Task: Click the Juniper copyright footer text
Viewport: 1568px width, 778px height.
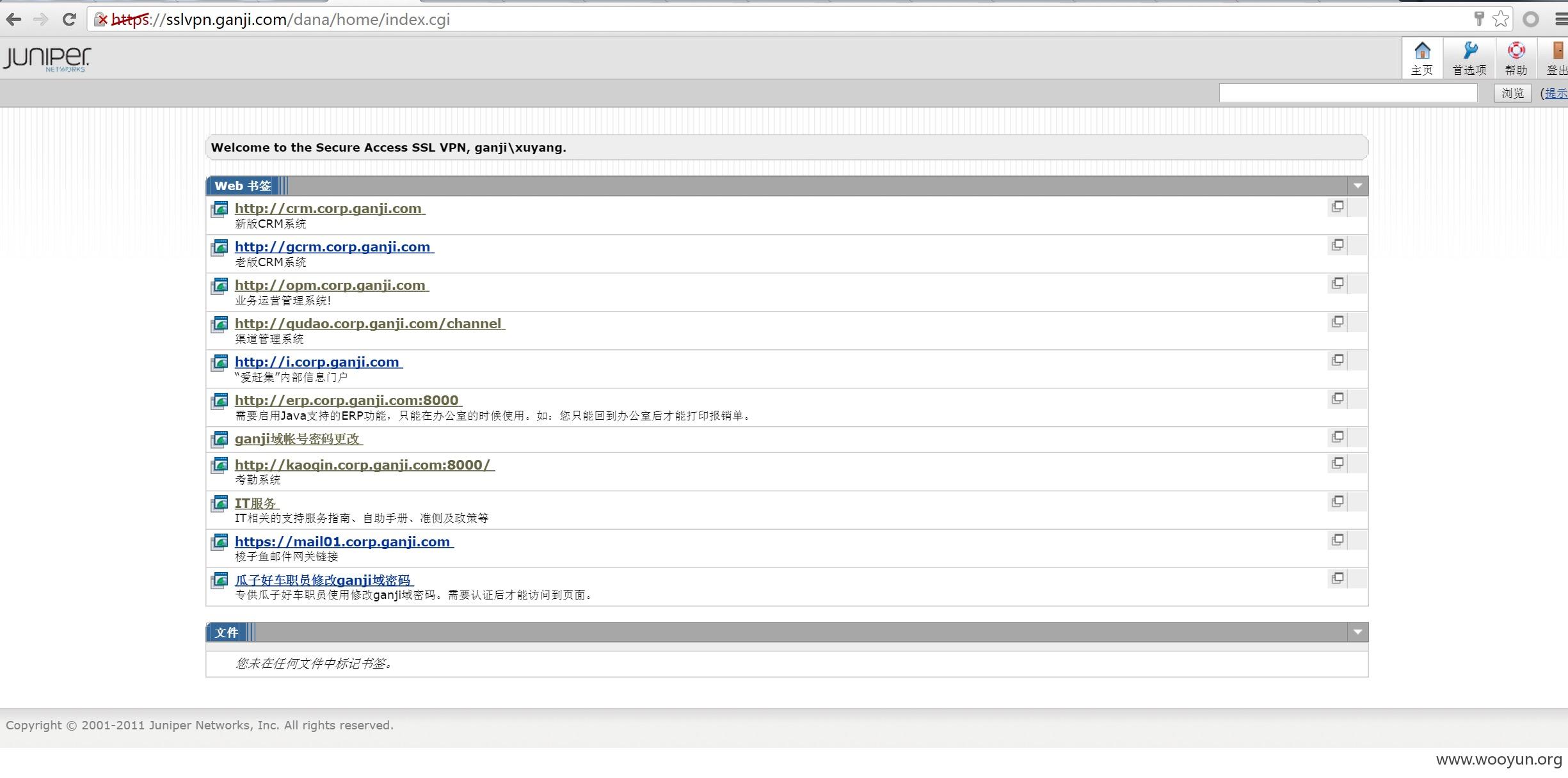Action: 200,726
